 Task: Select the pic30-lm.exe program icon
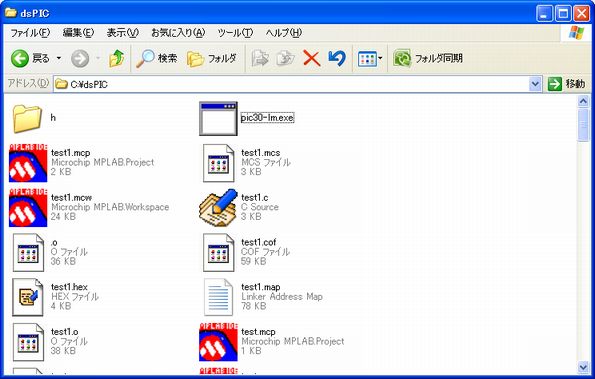[218, 118]
